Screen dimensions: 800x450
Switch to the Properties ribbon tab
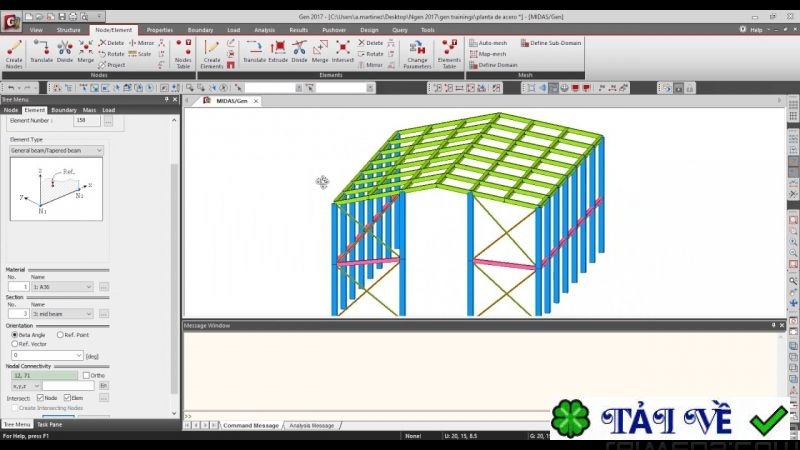(x=160, y=30)
